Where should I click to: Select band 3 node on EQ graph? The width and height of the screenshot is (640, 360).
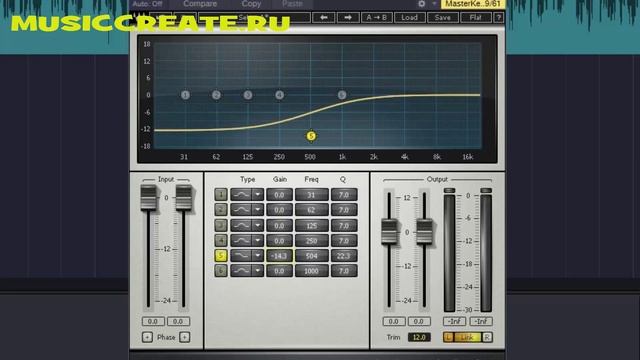pos(248,95)
